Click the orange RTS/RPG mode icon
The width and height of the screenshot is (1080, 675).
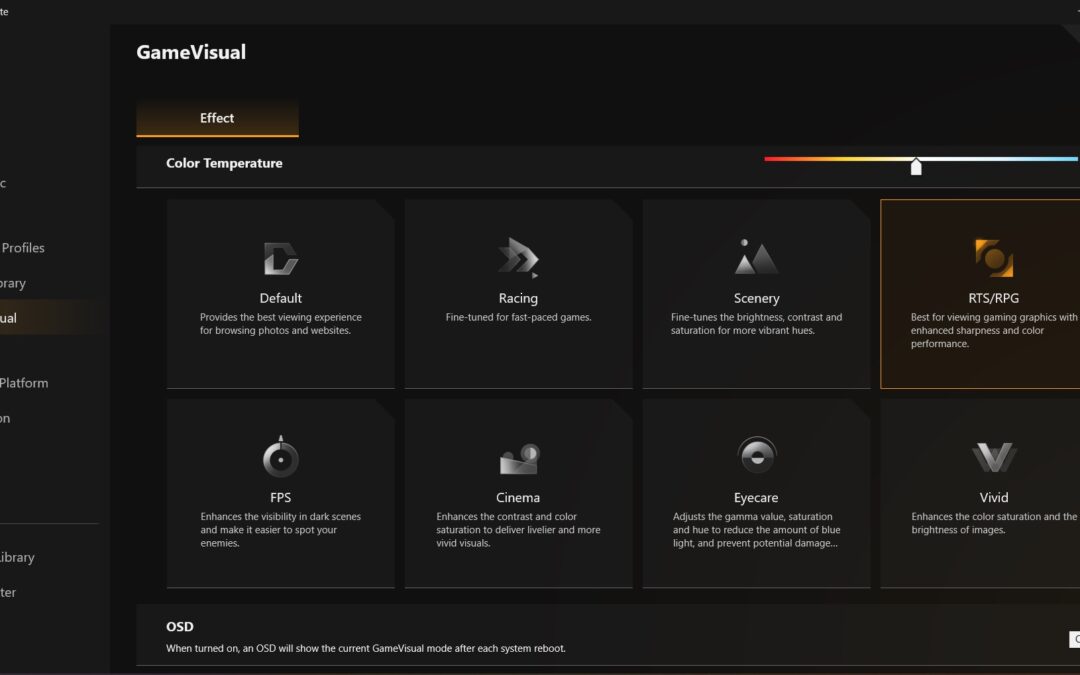tap(994, 258)
